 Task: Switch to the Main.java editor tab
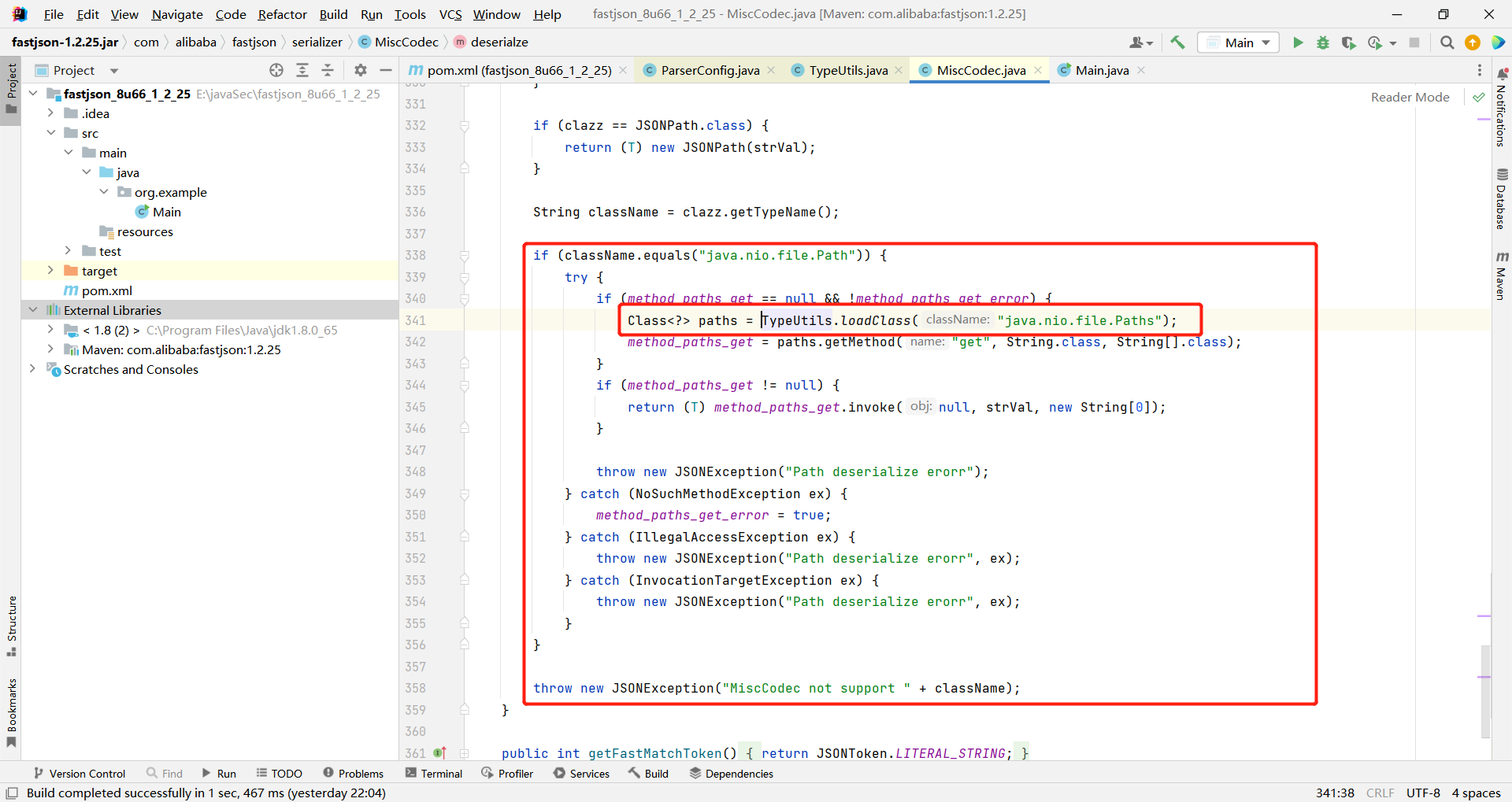click(x=1102, y=70)
